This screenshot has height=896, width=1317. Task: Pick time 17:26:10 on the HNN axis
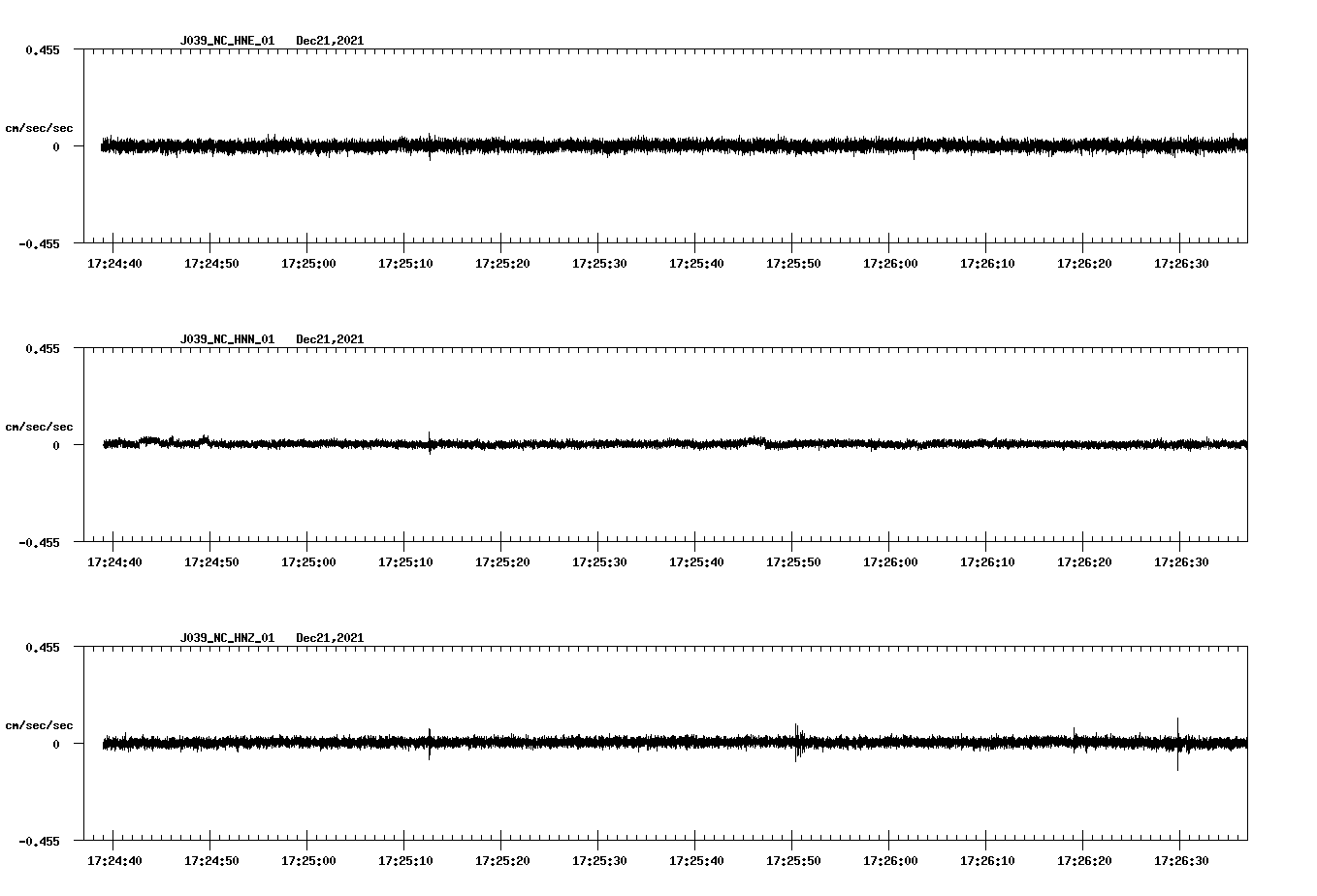(x=987, y=561)
